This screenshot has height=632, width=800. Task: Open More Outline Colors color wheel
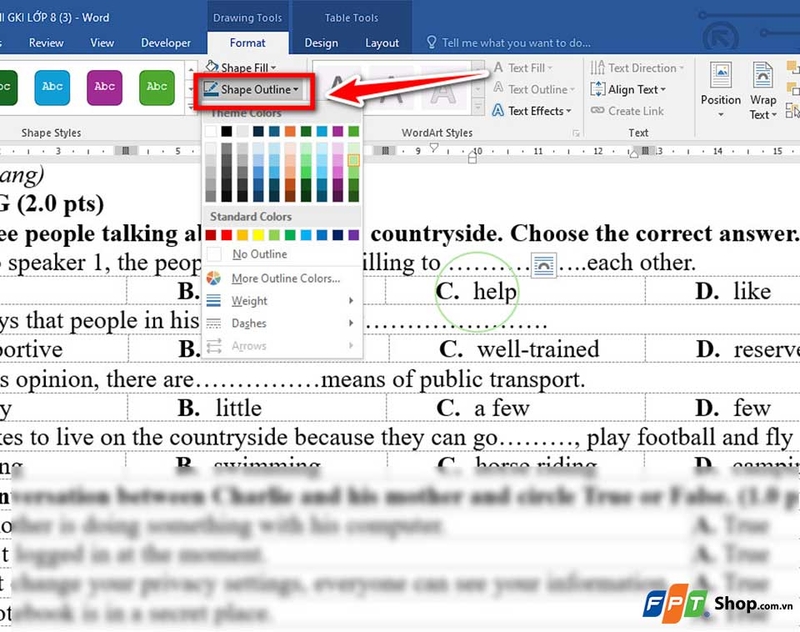coord(214,278)
